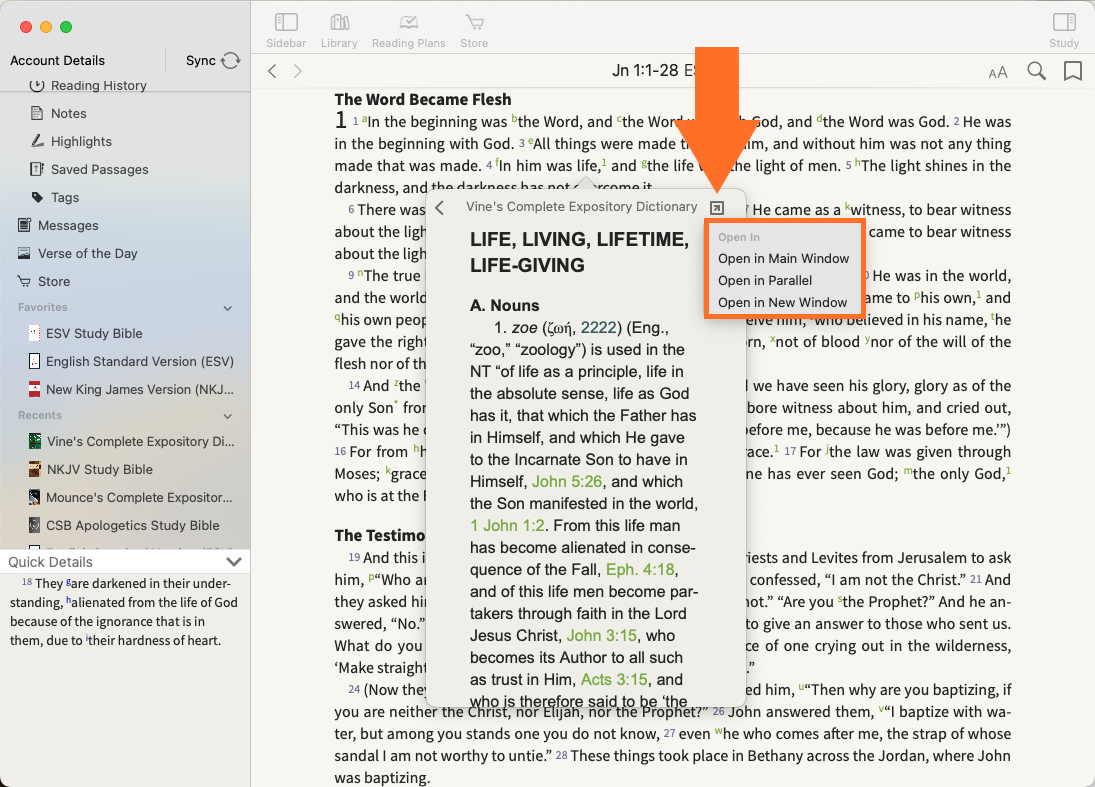Open ESV Study Bible favorite

tap(94, 333)
